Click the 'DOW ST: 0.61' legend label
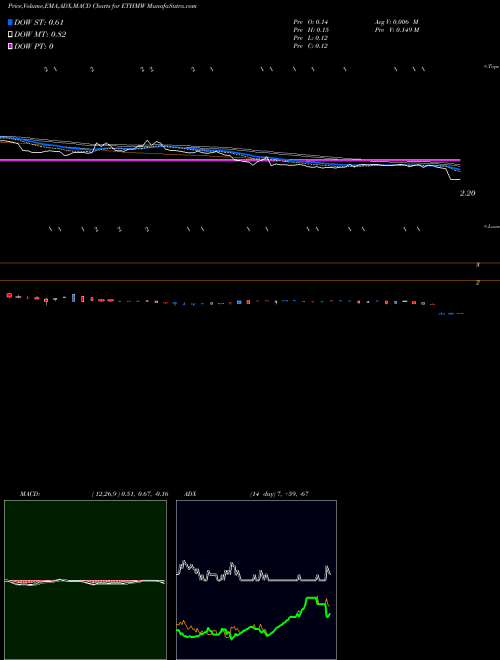Viewport: 500px width, 660px height. pyautogui.click(x=39, y=22)
